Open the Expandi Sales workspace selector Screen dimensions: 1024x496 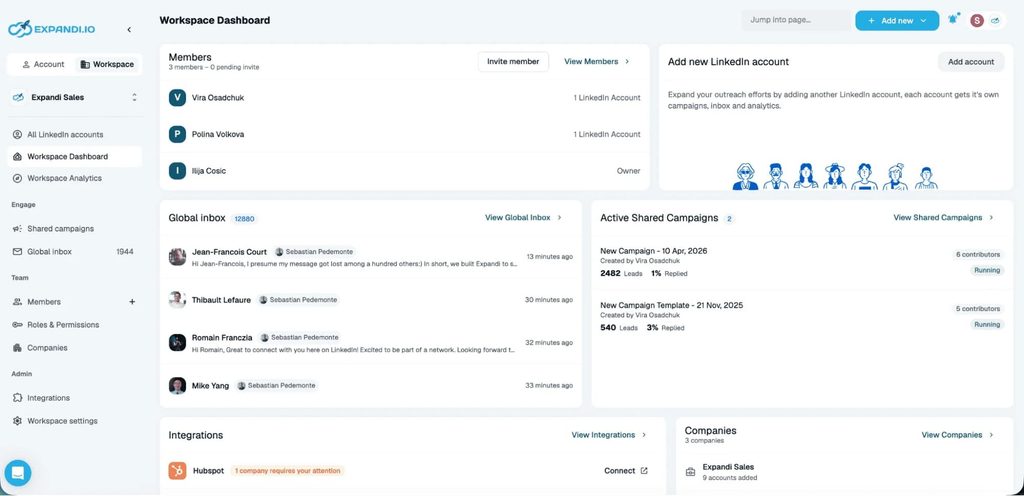[74, 97]
